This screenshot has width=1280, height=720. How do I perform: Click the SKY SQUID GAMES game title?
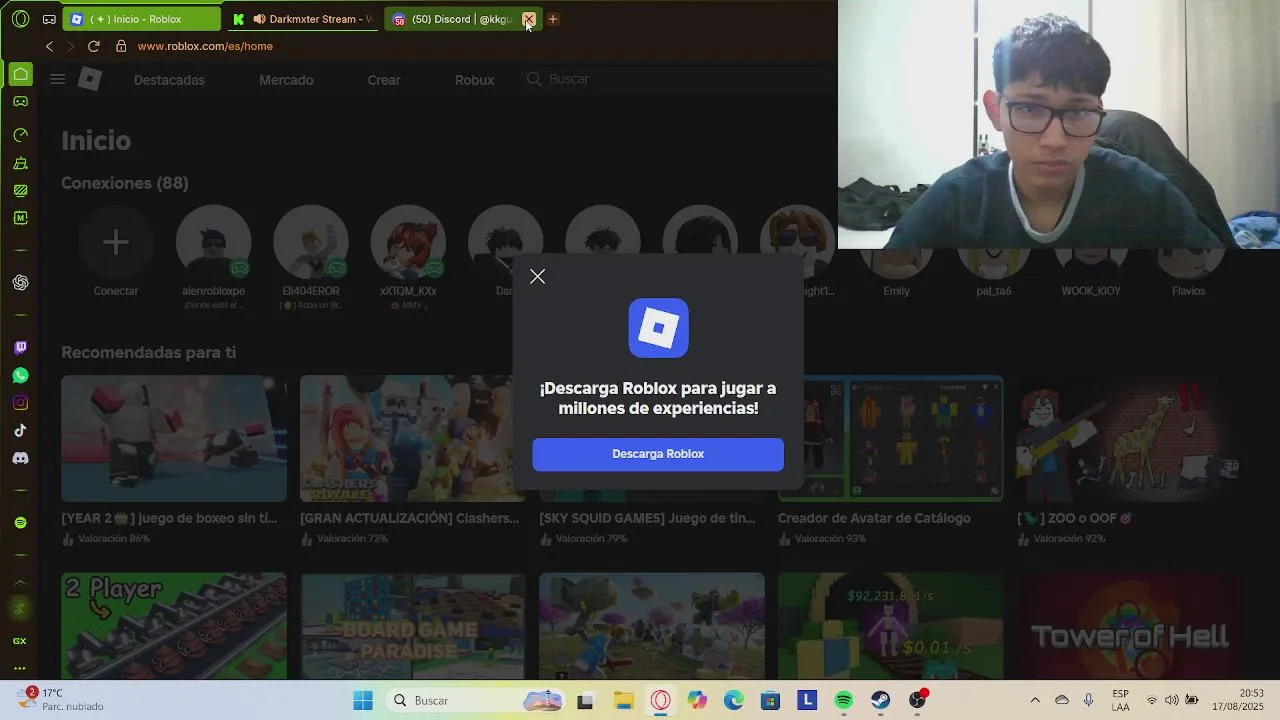coord(647,518)
